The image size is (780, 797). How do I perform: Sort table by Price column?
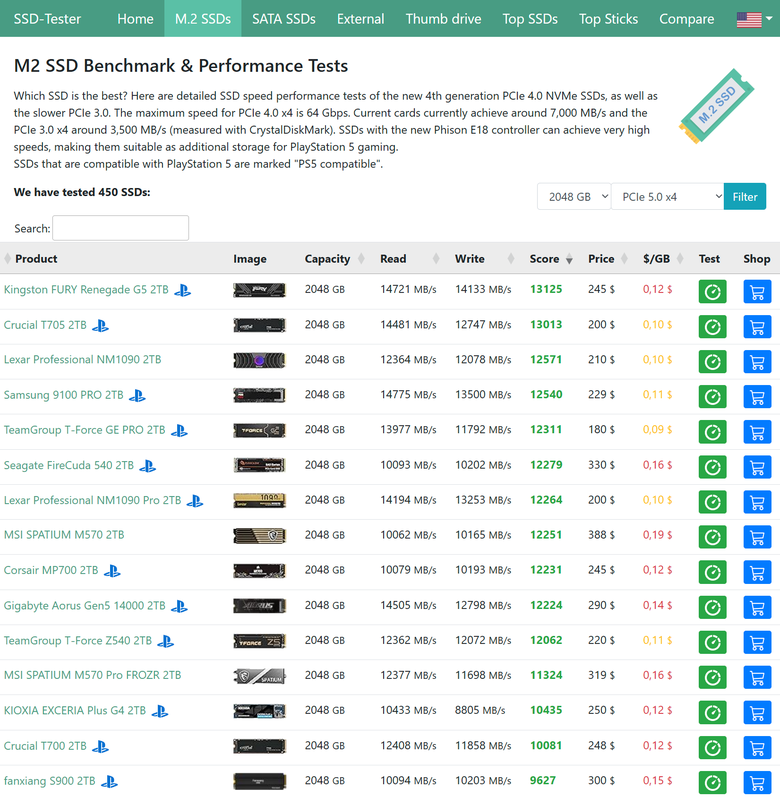[608, 259]
